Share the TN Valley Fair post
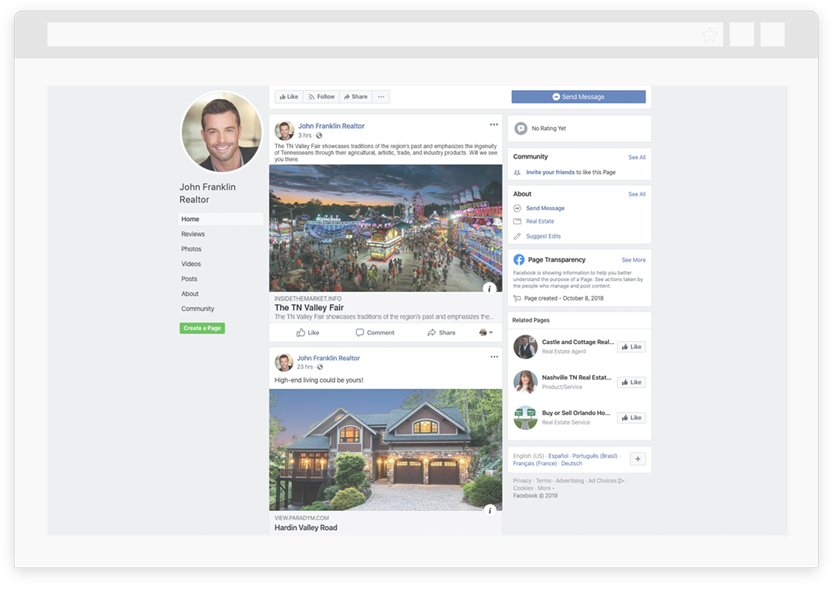Image resolution: width=832 pixels, height=607 pixels. (x=441, y=333)
